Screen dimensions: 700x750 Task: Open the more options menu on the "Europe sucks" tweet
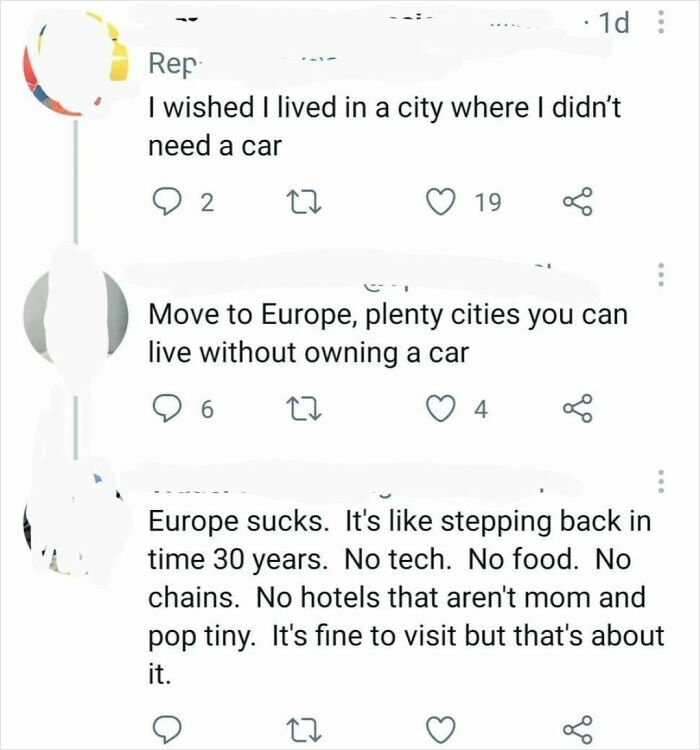pos(661,481)
